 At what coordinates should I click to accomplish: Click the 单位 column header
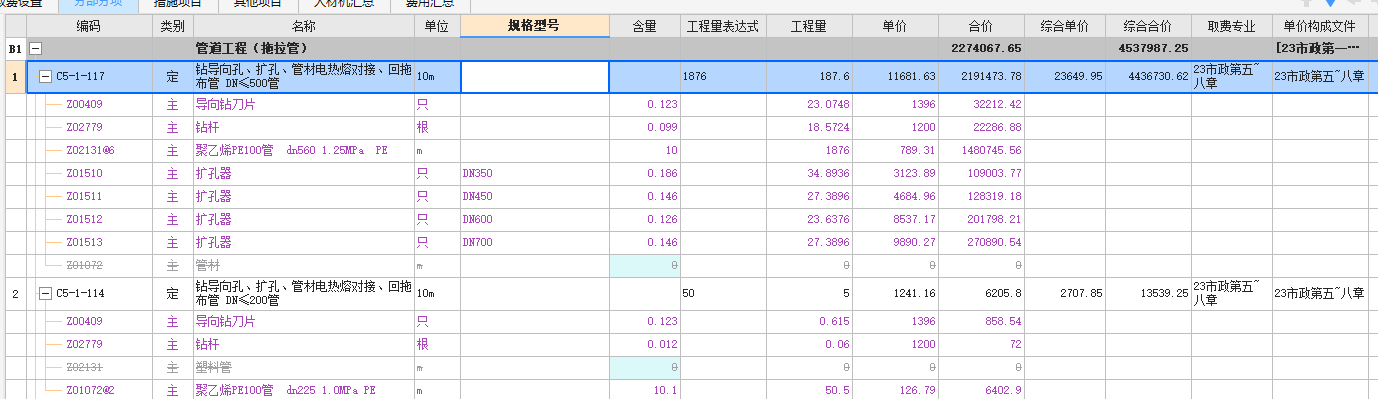(437, 27)
